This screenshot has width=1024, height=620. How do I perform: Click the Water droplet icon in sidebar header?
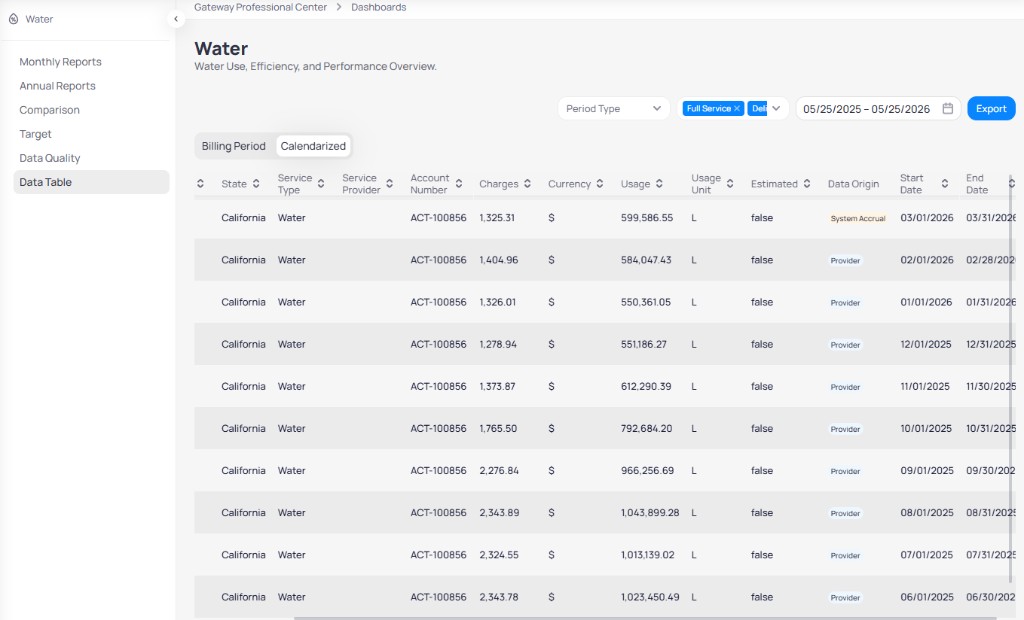click(x=13, y=19)
